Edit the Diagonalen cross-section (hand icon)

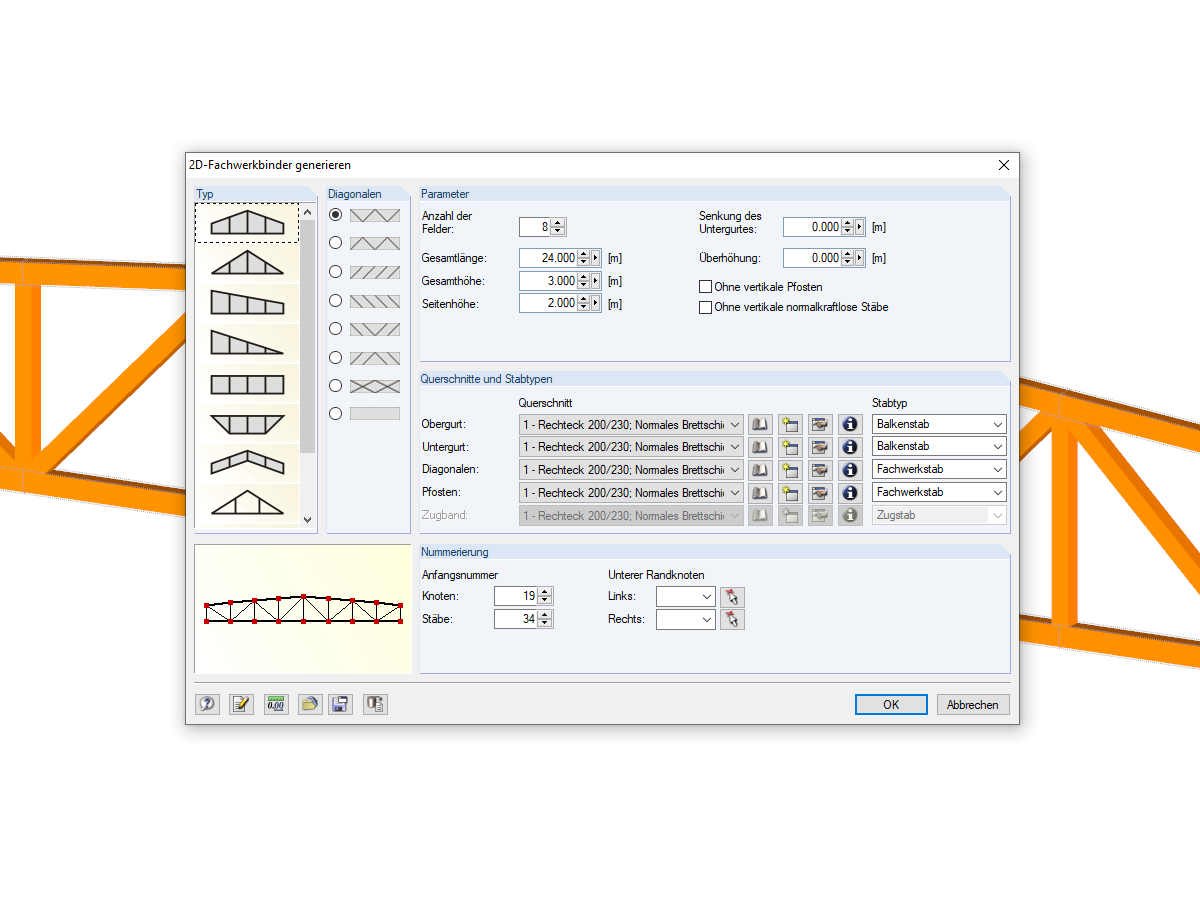coord(820,470)
